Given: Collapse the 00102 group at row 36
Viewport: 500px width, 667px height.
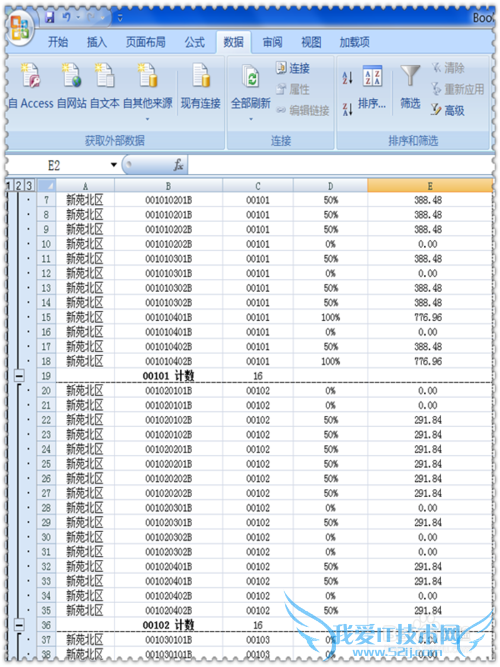Looking at the screenshot, I should (x=19, y=625).
